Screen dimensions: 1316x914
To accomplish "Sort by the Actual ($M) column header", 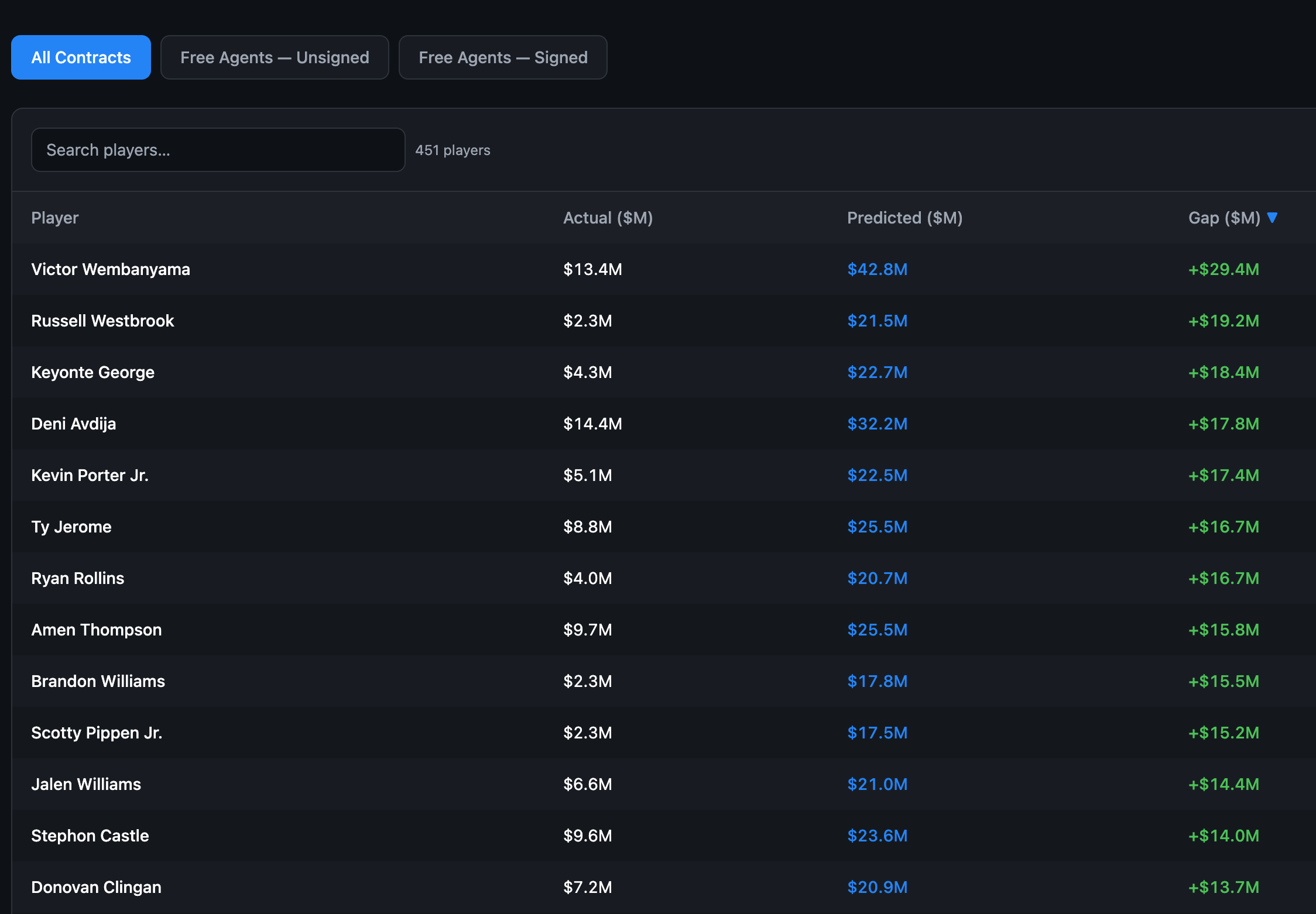I will 608,218.
